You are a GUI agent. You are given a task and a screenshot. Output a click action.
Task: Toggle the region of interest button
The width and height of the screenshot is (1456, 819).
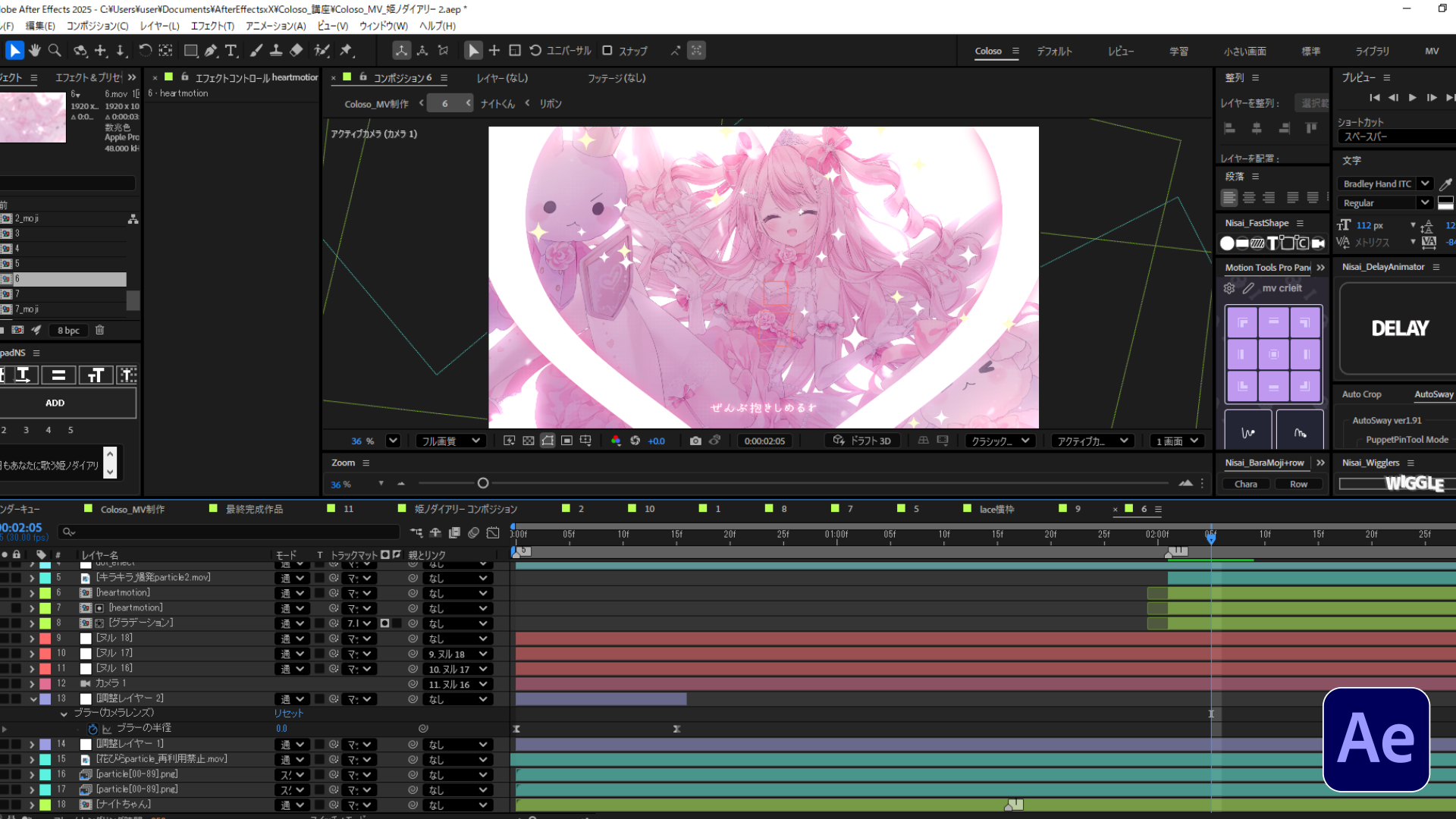tap(566, 441)
